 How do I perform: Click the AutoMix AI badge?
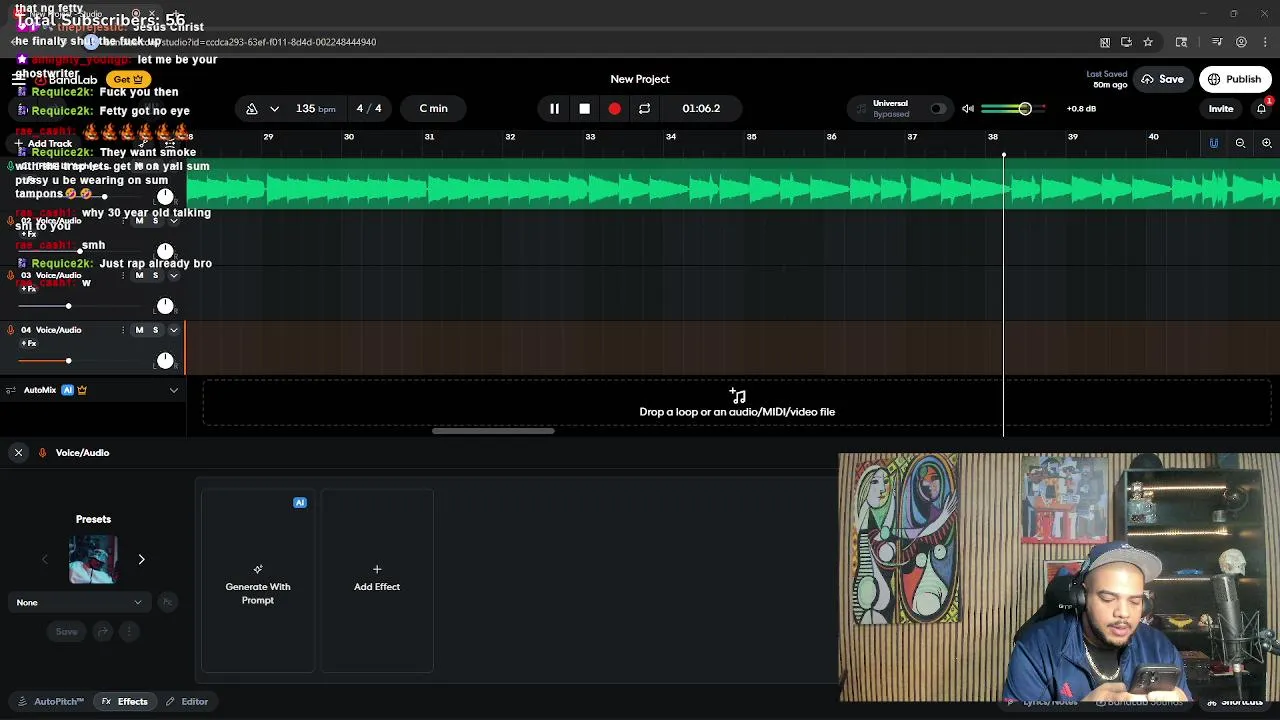[x=68, y=390]
